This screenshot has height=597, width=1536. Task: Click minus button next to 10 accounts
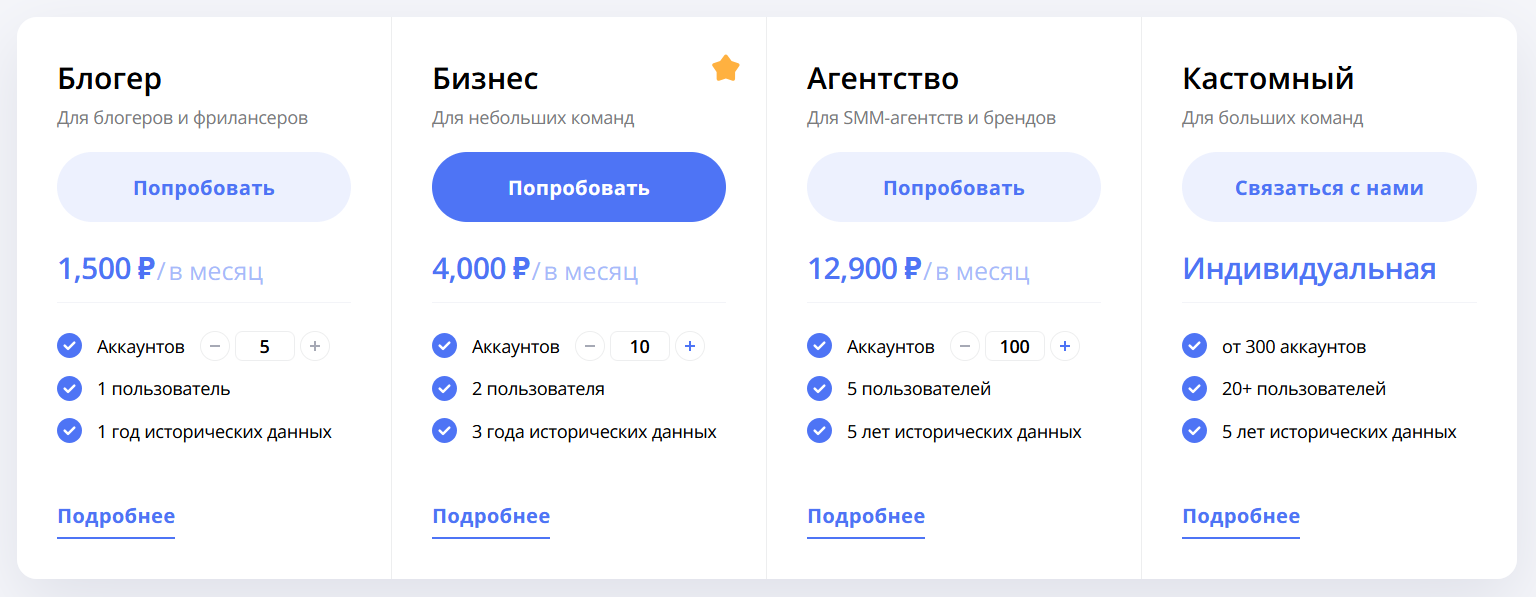[590, 346]
